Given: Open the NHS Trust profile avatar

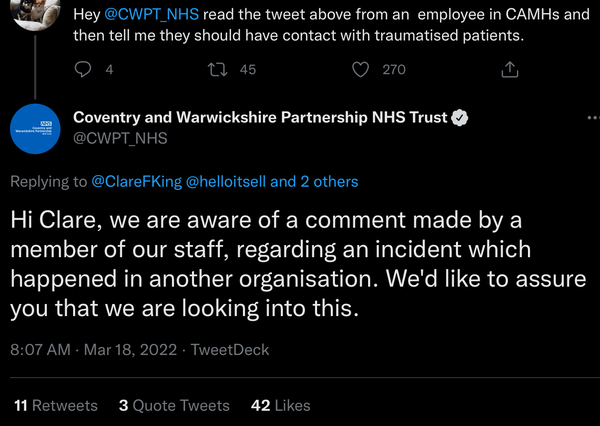Looking at the screenshot, I should click(36, 128).
